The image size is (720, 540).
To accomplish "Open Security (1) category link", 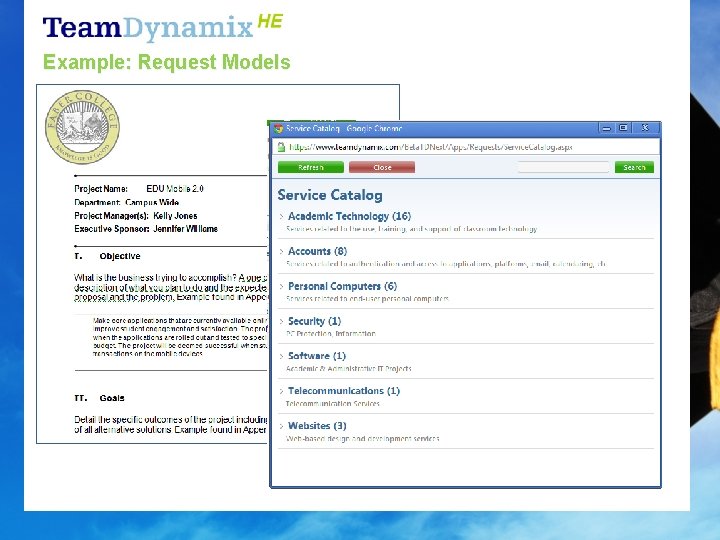I will click(314, 321).
